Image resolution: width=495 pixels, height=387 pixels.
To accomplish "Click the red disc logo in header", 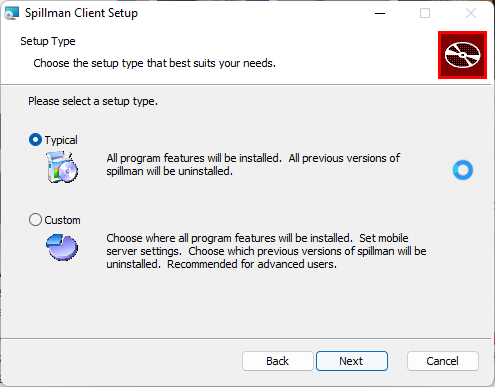I will (462, 55).
